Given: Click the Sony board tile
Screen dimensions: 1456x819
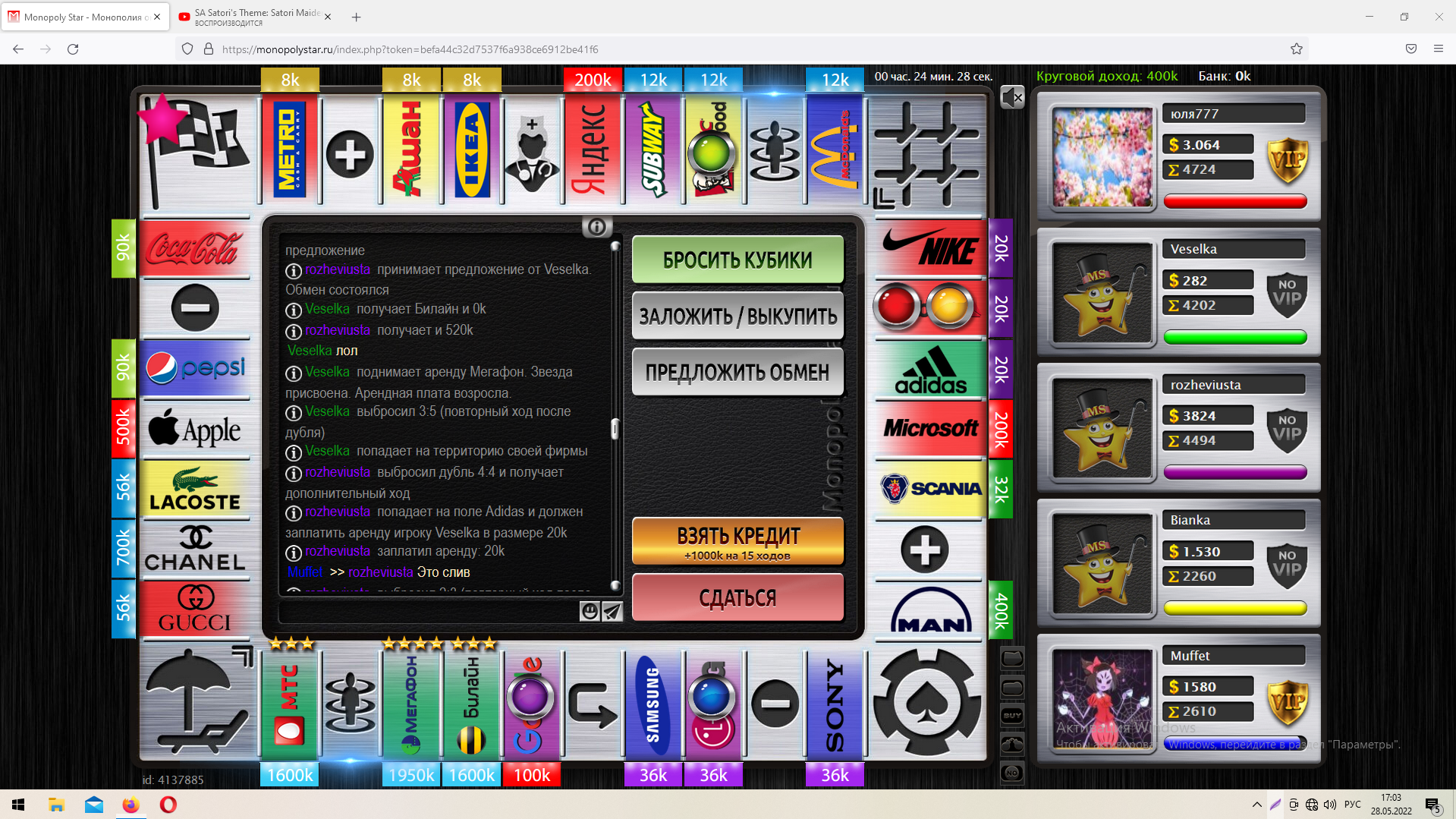Looking at the screenshot, I should pyautogui.click(x=835, y=704).
